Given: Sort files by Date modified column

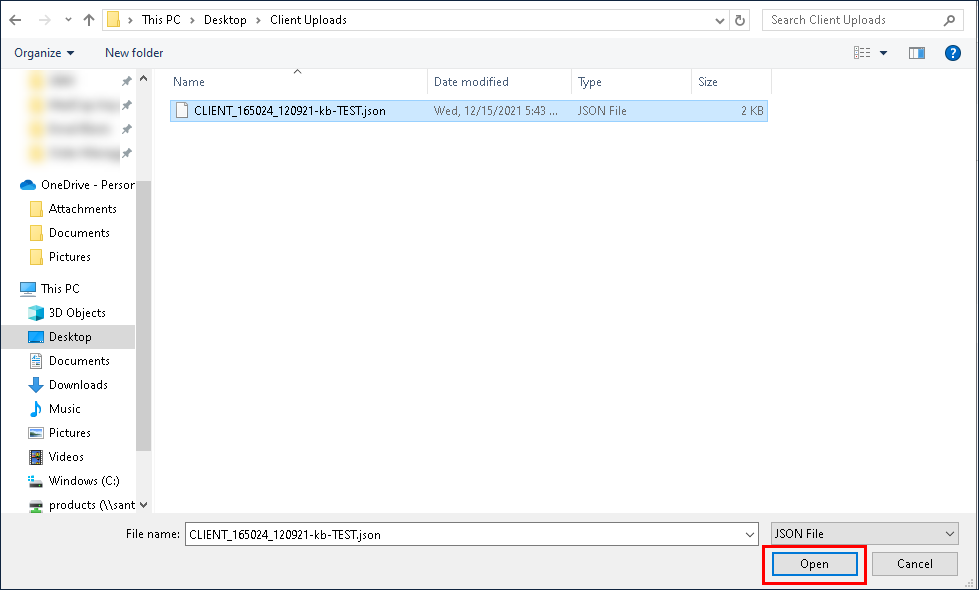Looking at the screenshot, I should (x=471, y=82).
